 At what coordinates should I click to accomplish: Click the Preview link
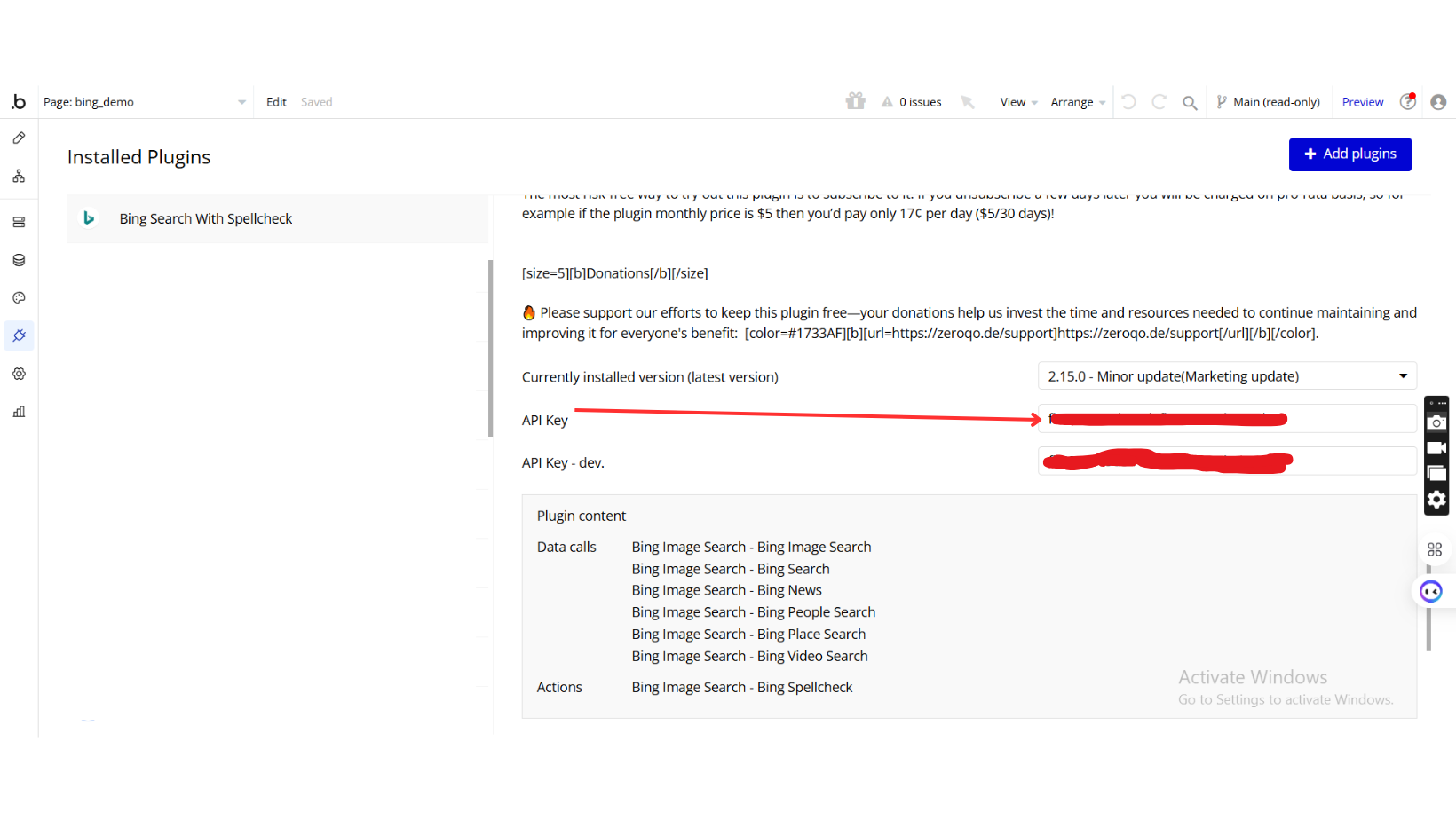(x=1362, y=102)
